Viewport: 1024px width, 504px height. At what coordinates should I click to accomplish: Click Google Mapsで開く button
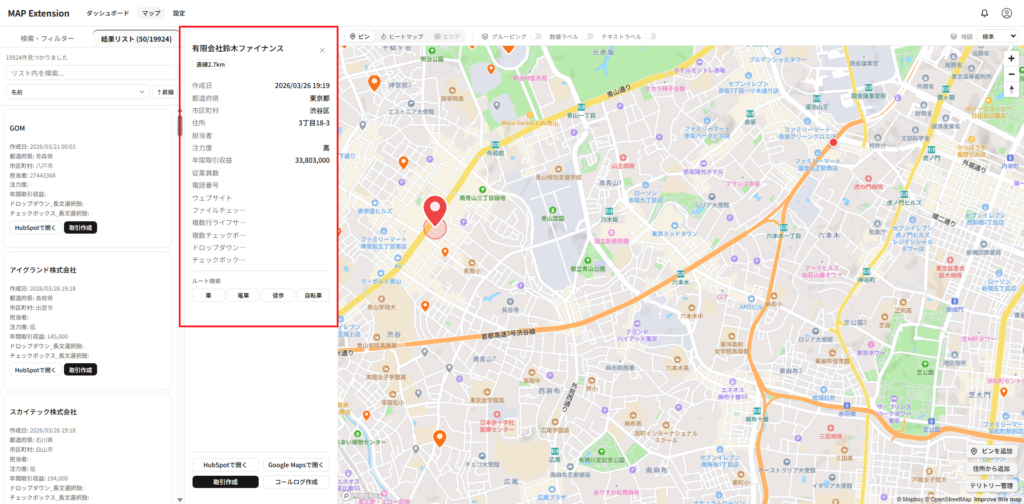(x=296, y=465)
